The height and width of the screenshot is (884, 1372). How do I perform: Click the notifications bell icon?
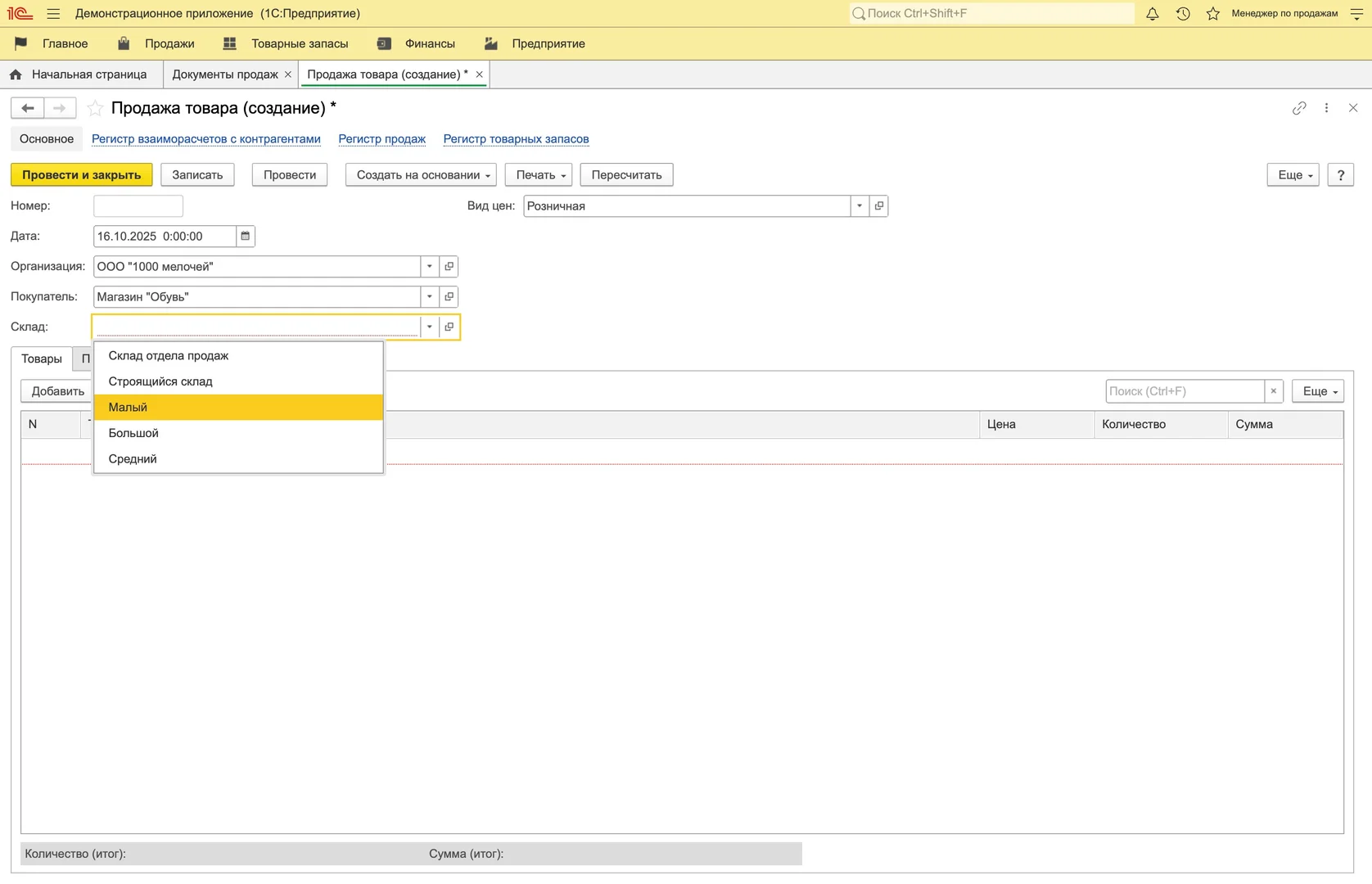coord(1152,14)
